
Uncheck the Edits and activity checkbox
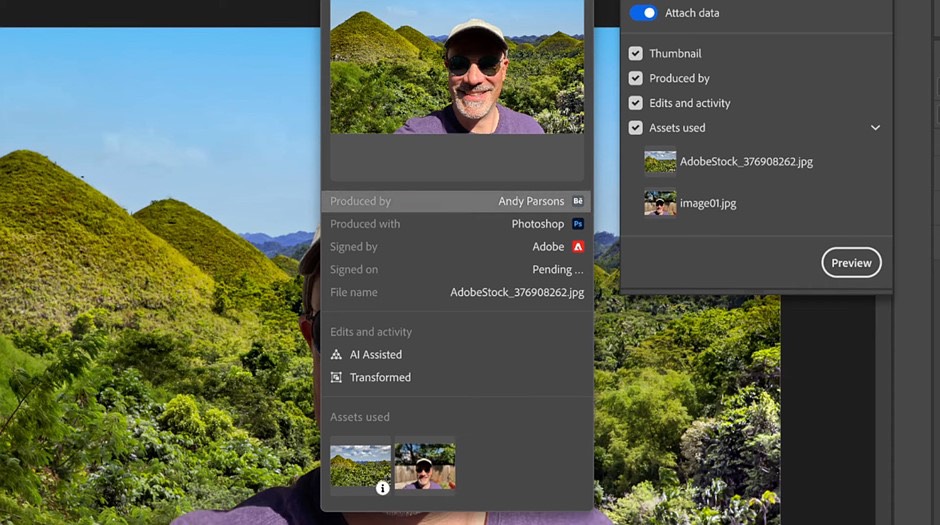635,103
